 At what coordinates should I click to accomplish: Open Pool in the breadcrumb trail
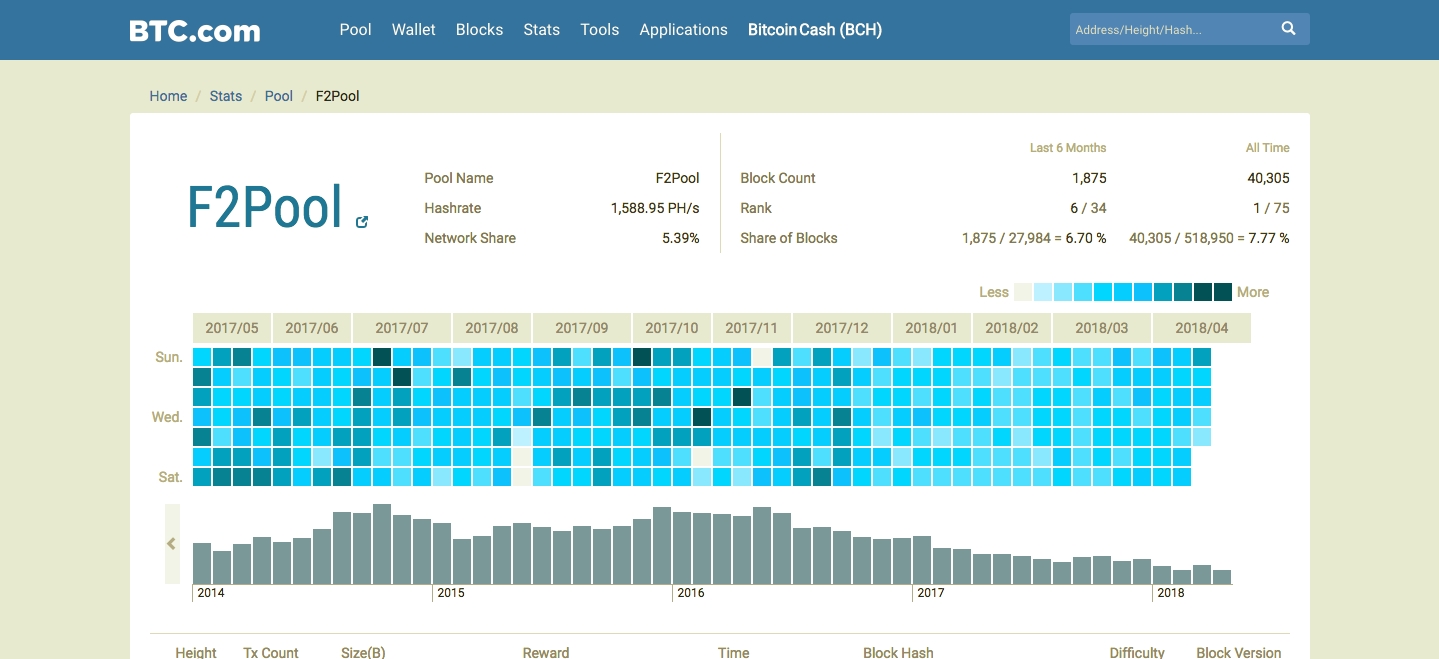279,96
